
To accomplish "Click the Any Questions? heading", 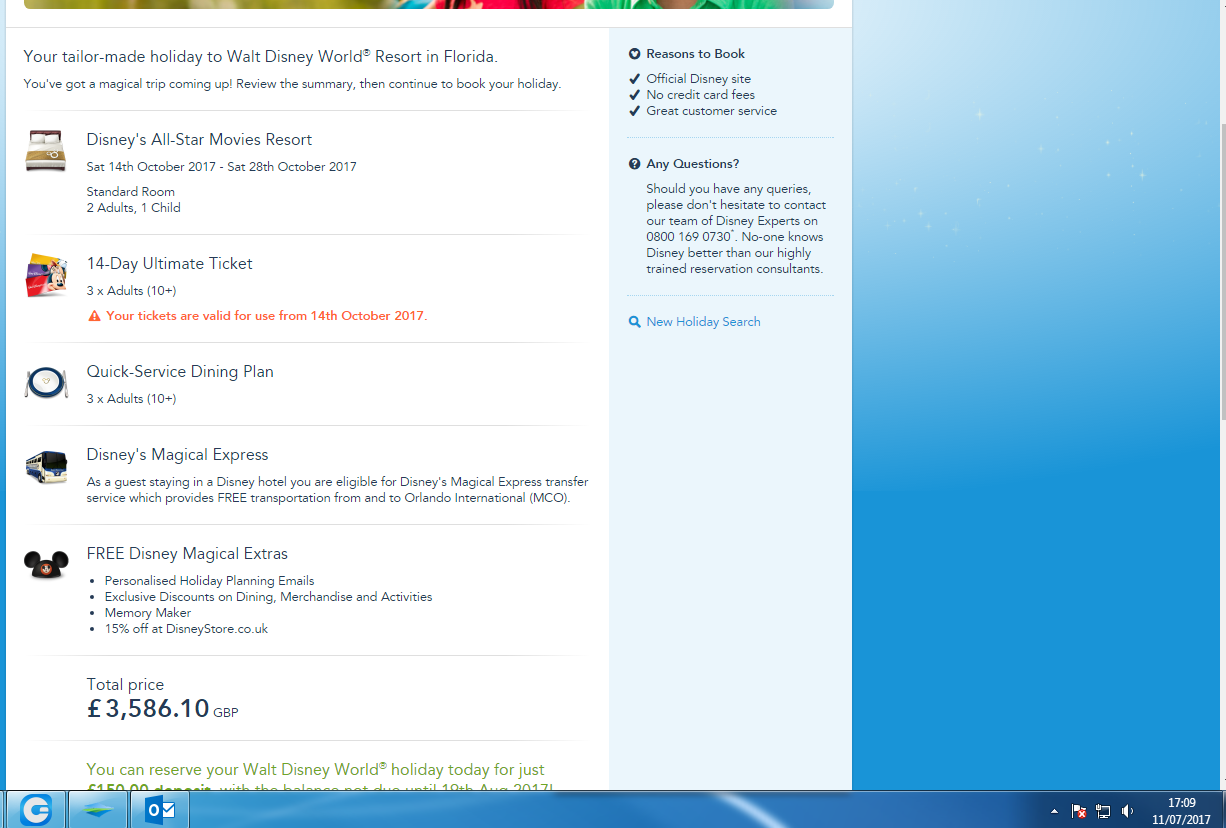I will pos(693,164).
